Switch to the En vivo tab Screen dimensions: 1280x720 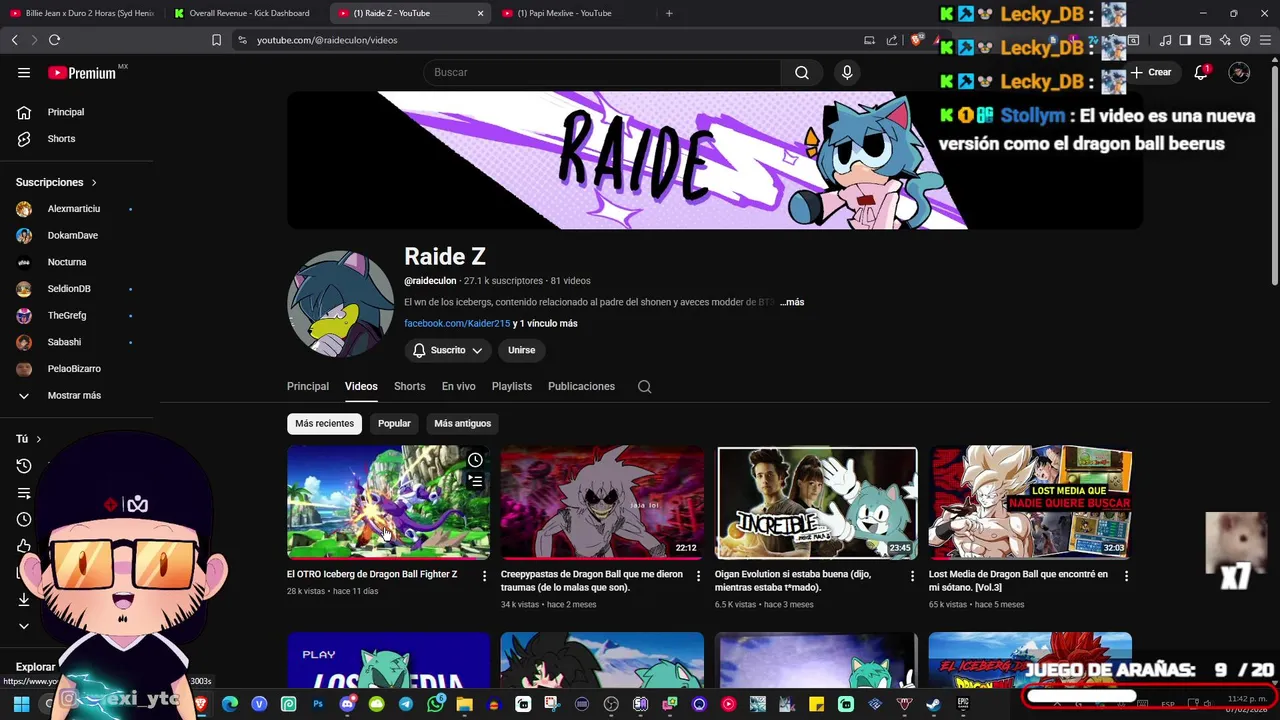point(459,387)
